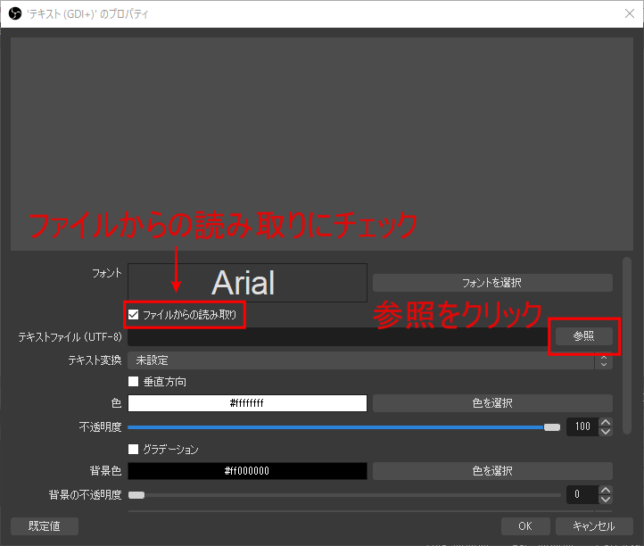
Task: Open the フォントを選択 font picker
Action: click(x=492, y=283)
